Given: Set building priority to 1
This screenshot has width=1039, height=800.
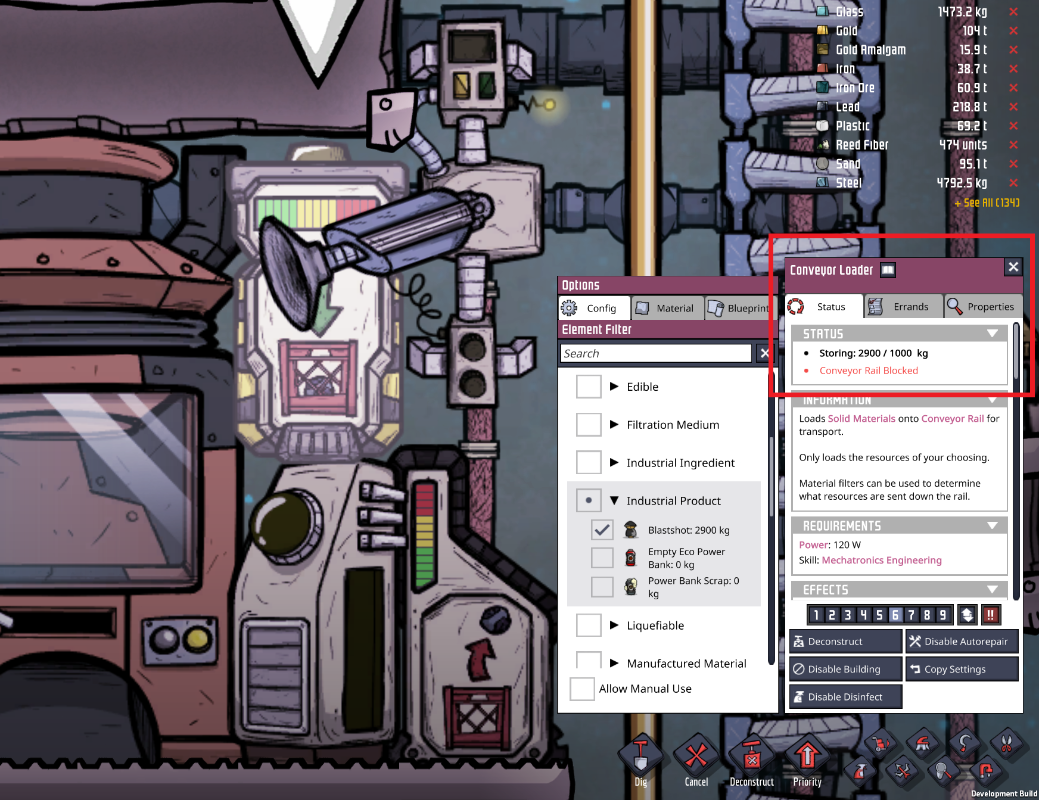Looking at the screenshot, I should point(816,614).
